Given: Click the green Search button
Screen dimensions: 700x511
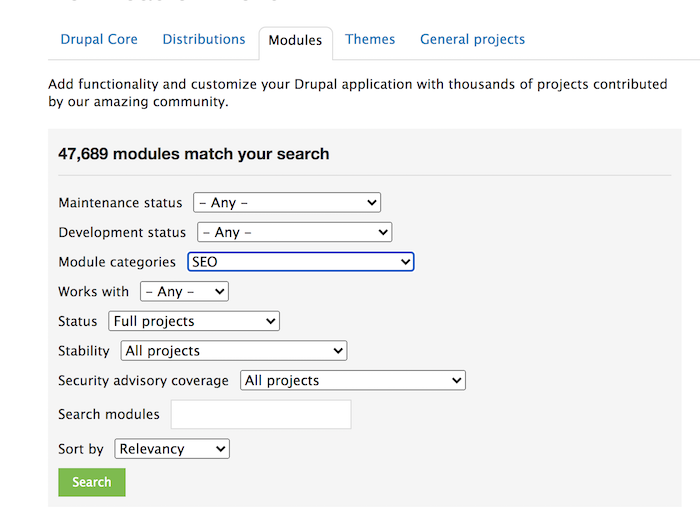Looking at the screenshot, I should click(x=92, y=482).
